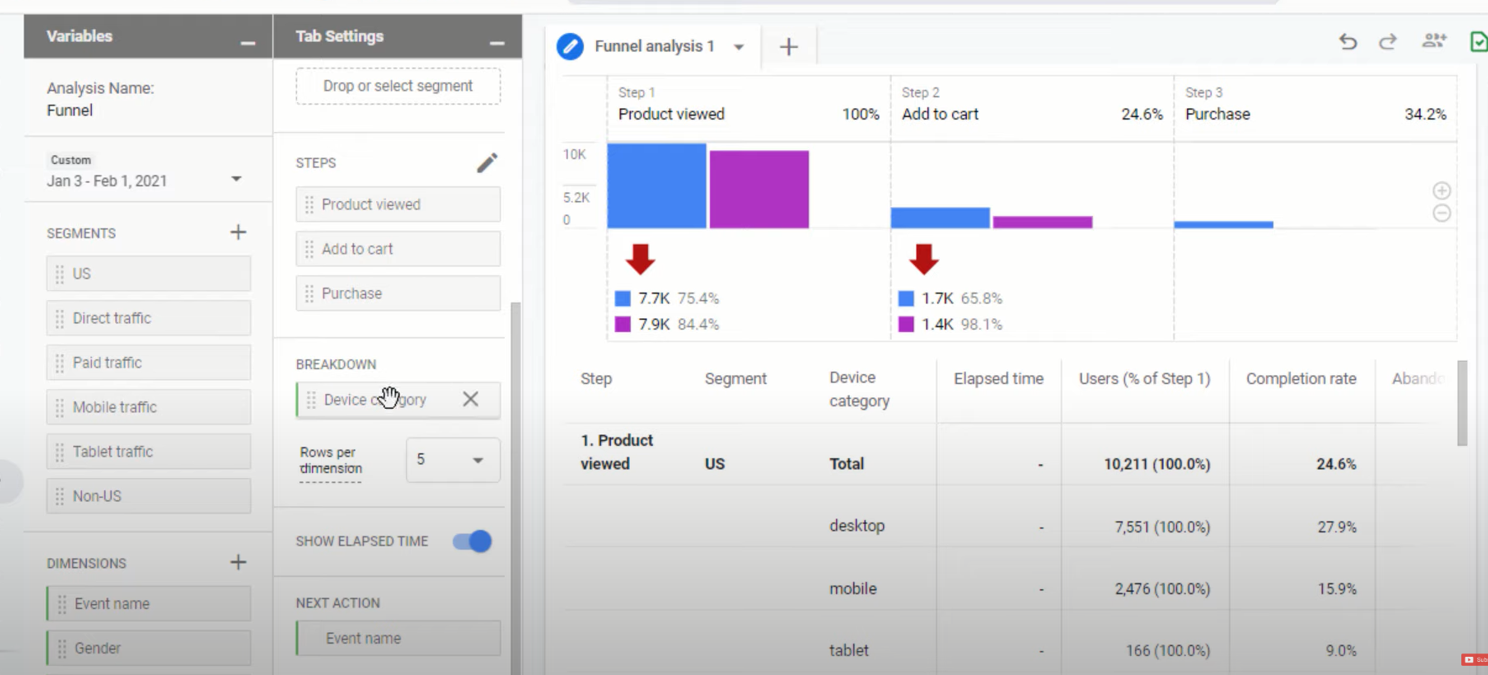Click the Drop or select segment box

pyautogui.click(x=398, y=86)
